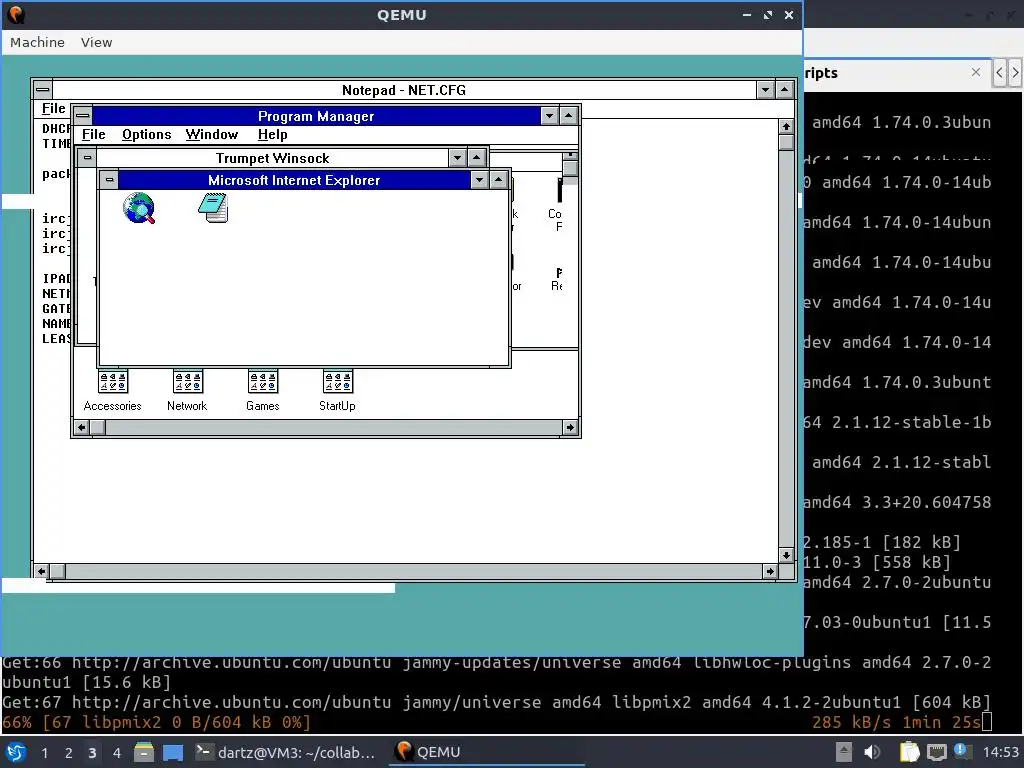1024x768 pixels.
Task: Open the volume control tray icon
Action: click(x=872, y=752)
